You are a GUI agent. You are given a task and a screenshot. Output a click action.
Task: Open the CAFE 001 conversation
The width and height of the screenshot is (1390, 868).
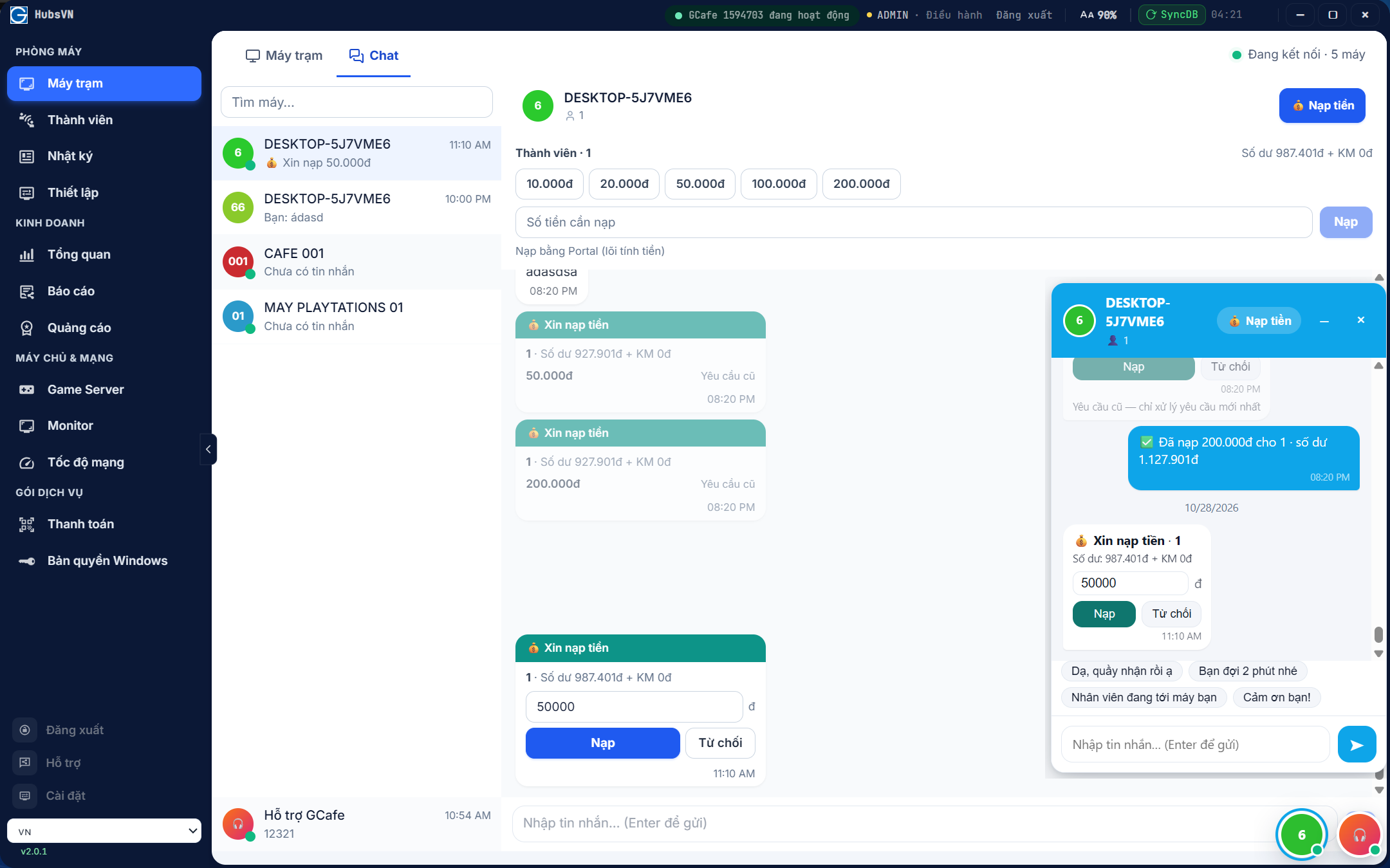pyautogui.click(x=357, y=262)
